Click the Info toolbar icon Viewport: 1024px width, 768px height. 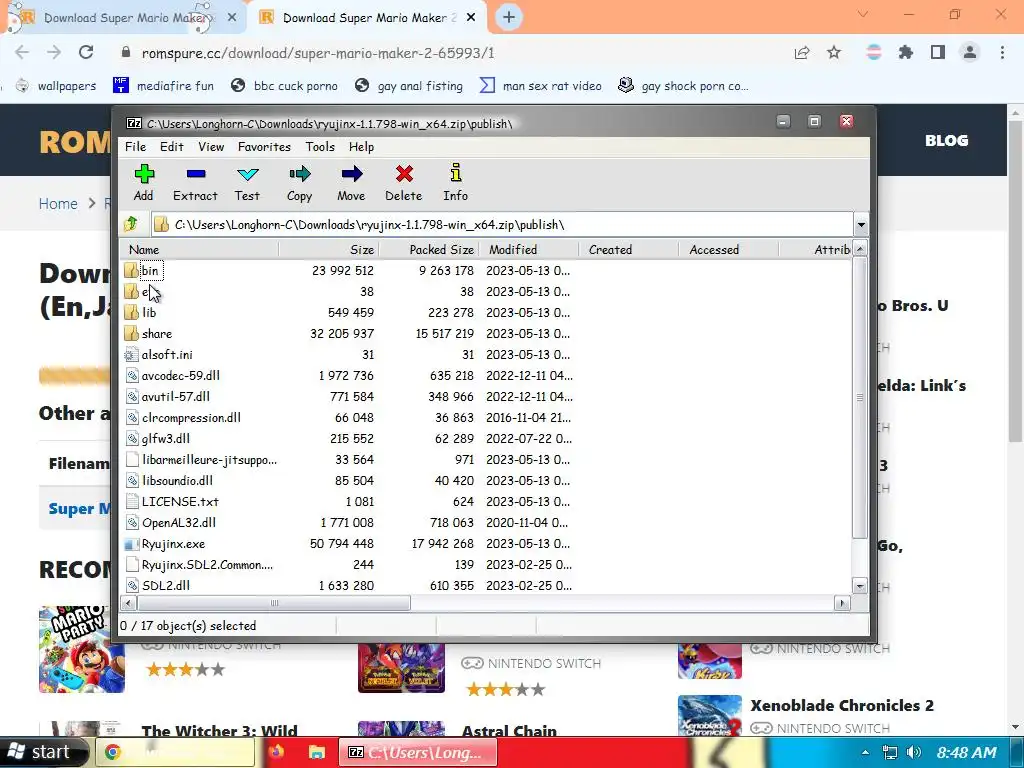click(455, 183)
